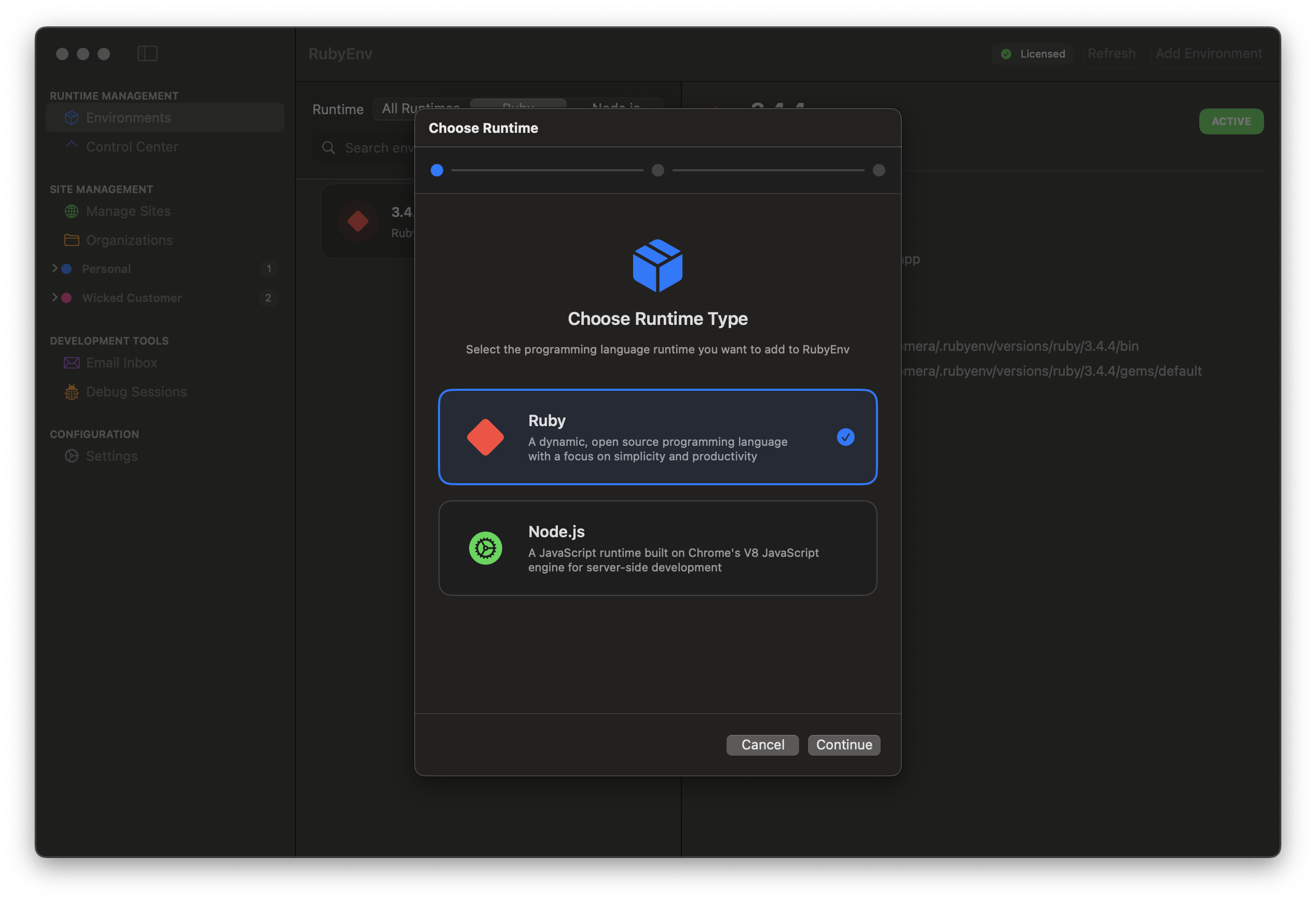Open Debug Sessions in the sidebar

(x=165, y=391)
